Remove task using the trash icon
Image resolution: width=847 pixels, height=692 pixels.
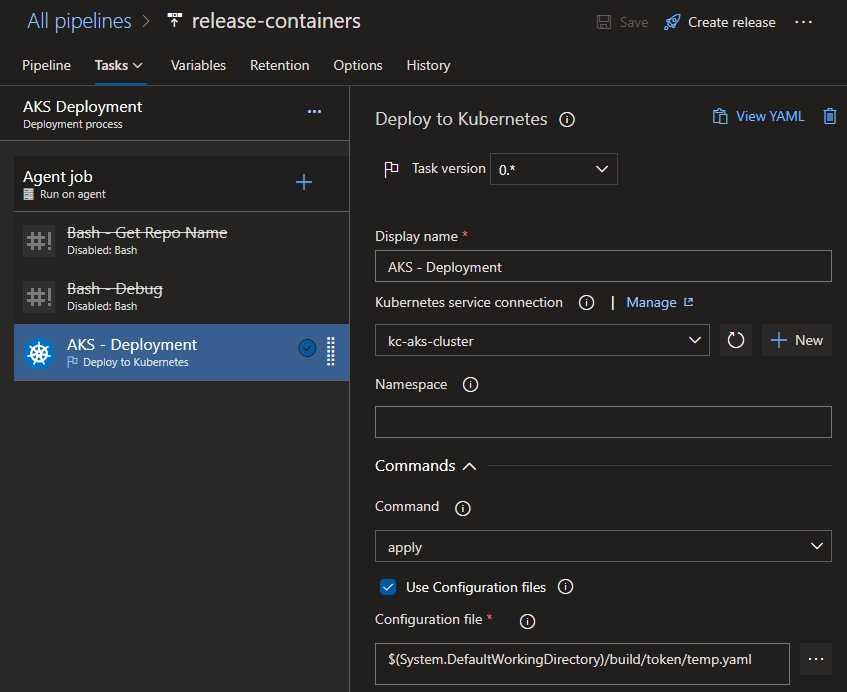point(830,116)
